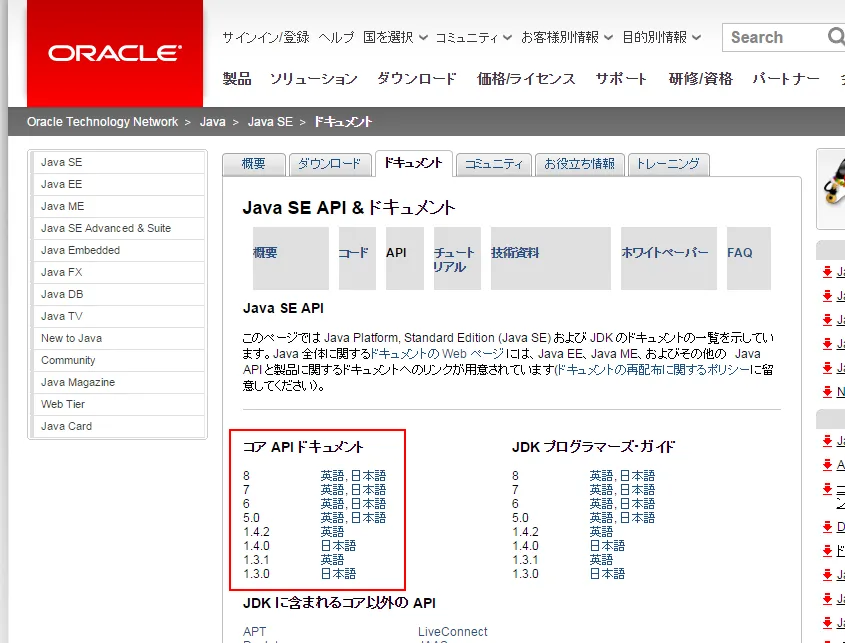Select Java SE in the left sidebar
Screen dimensions: 845x643
(118, 162)
